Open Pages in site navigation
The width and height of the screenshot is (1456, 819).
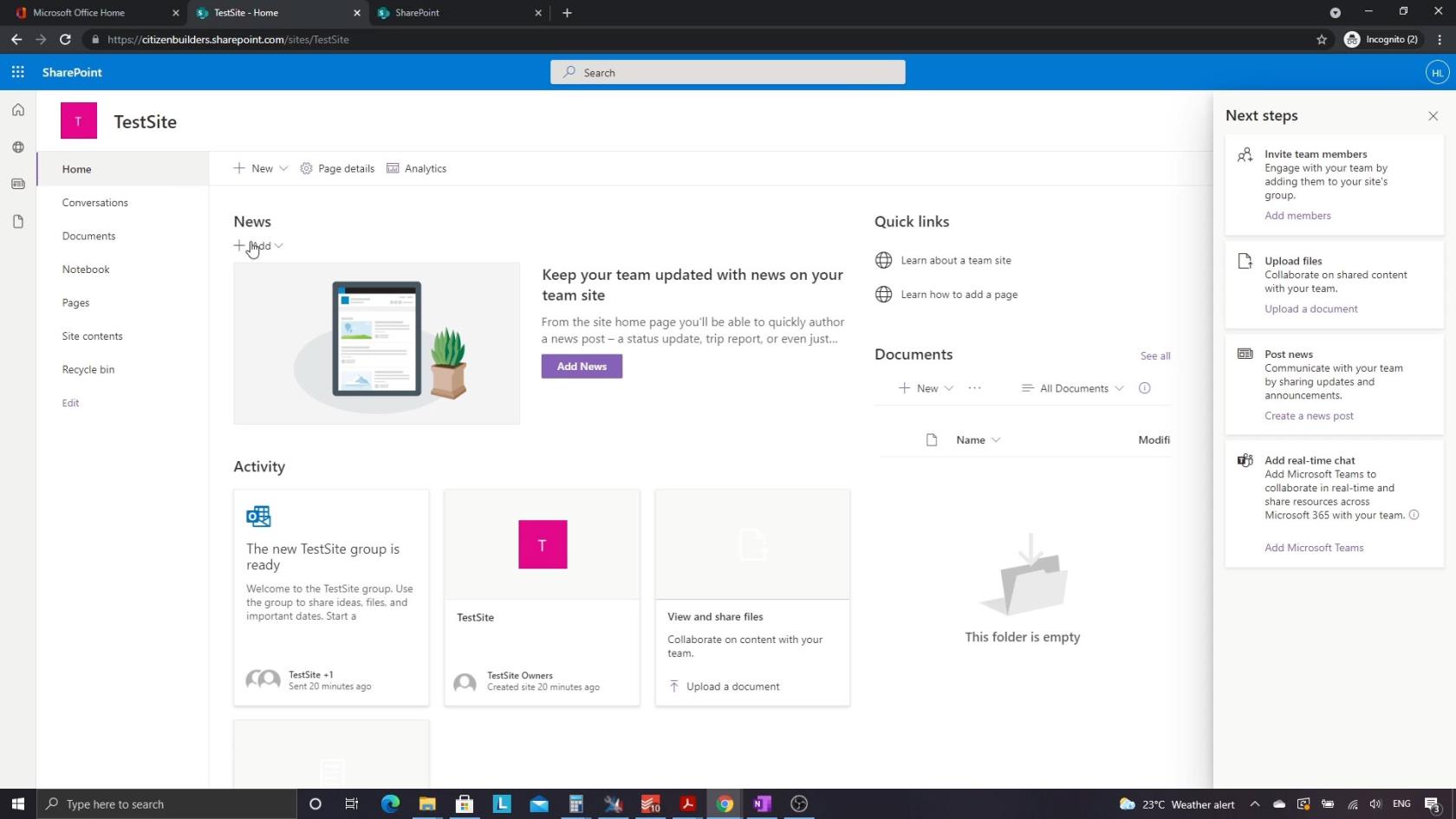point(75,302)
